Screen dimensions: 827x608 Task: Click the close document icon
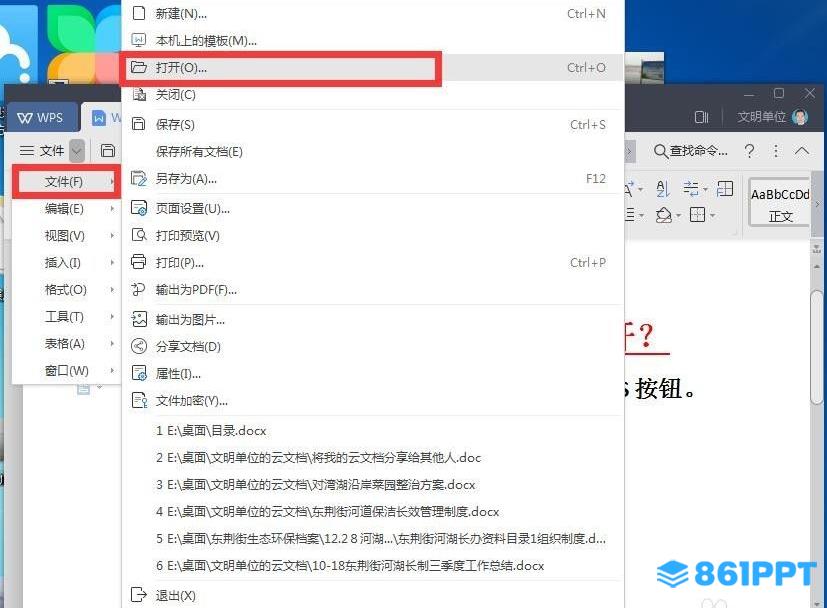(x=139, y=94)
